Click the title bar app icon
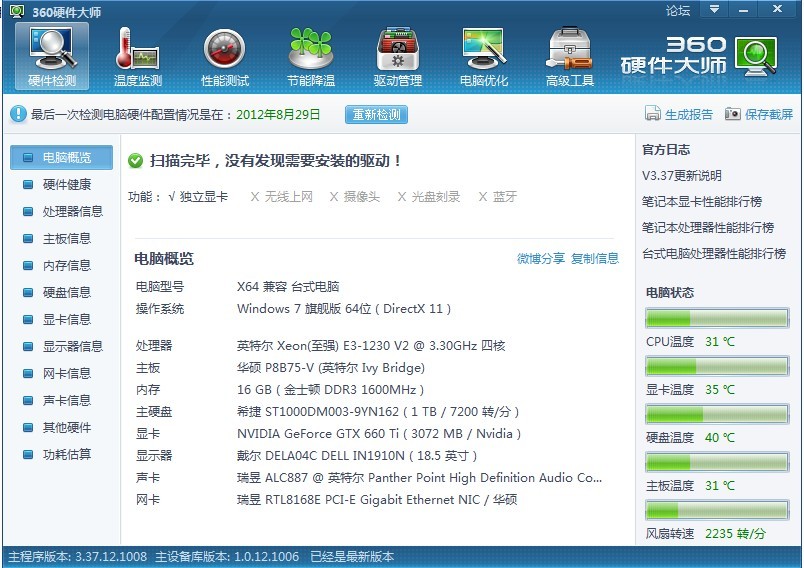Viewport: 804px width, 568px height. point(17,11)
